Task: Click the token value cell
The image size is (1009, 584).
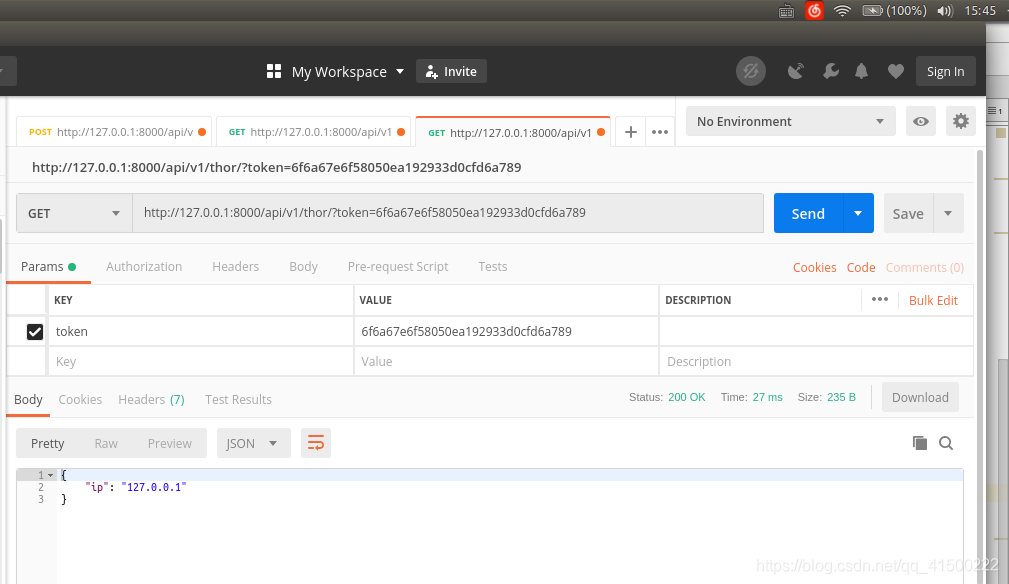Action: [506, 331]
